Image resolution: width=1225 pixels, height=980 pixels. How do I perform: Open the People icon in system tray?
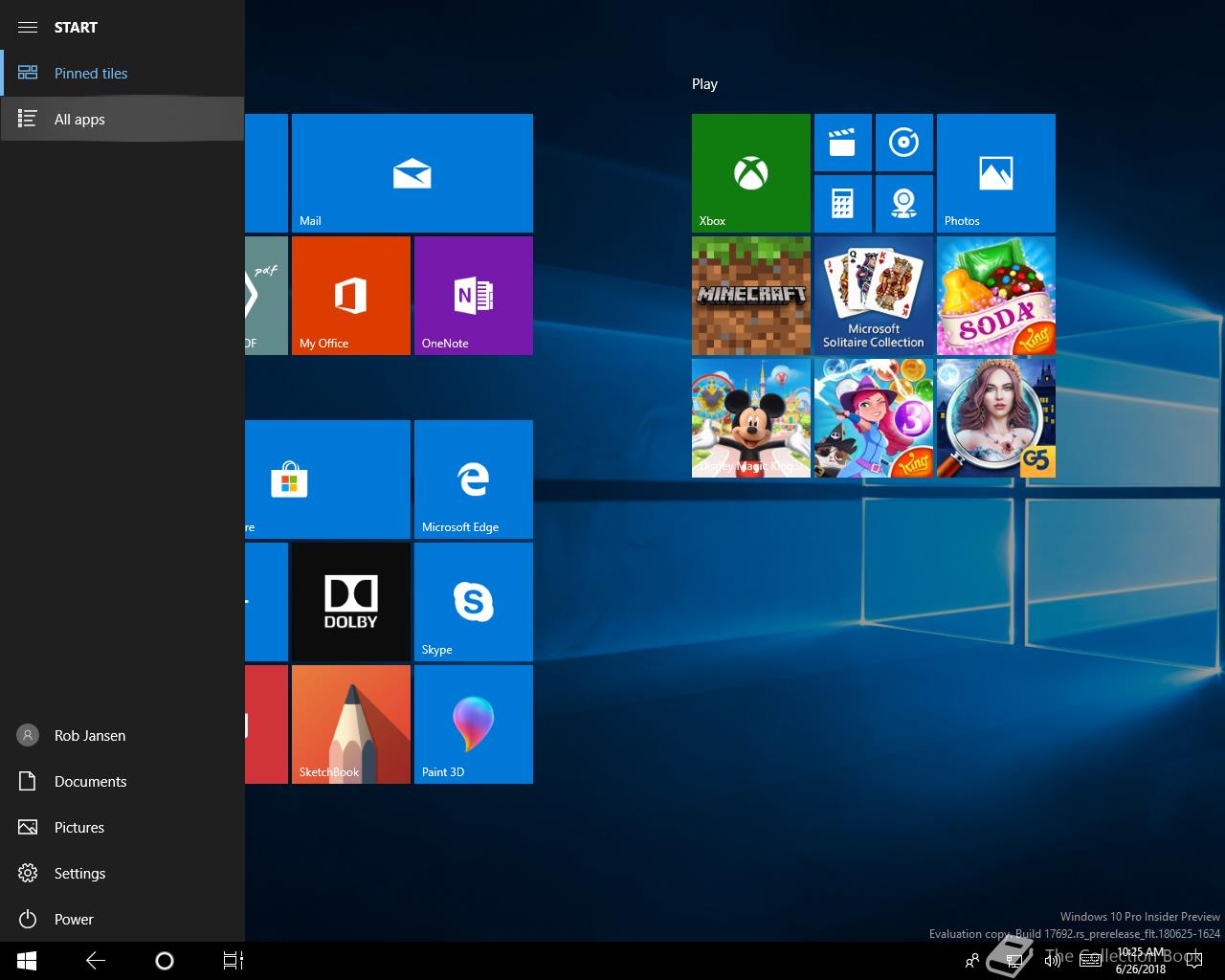tap(972, 961)
